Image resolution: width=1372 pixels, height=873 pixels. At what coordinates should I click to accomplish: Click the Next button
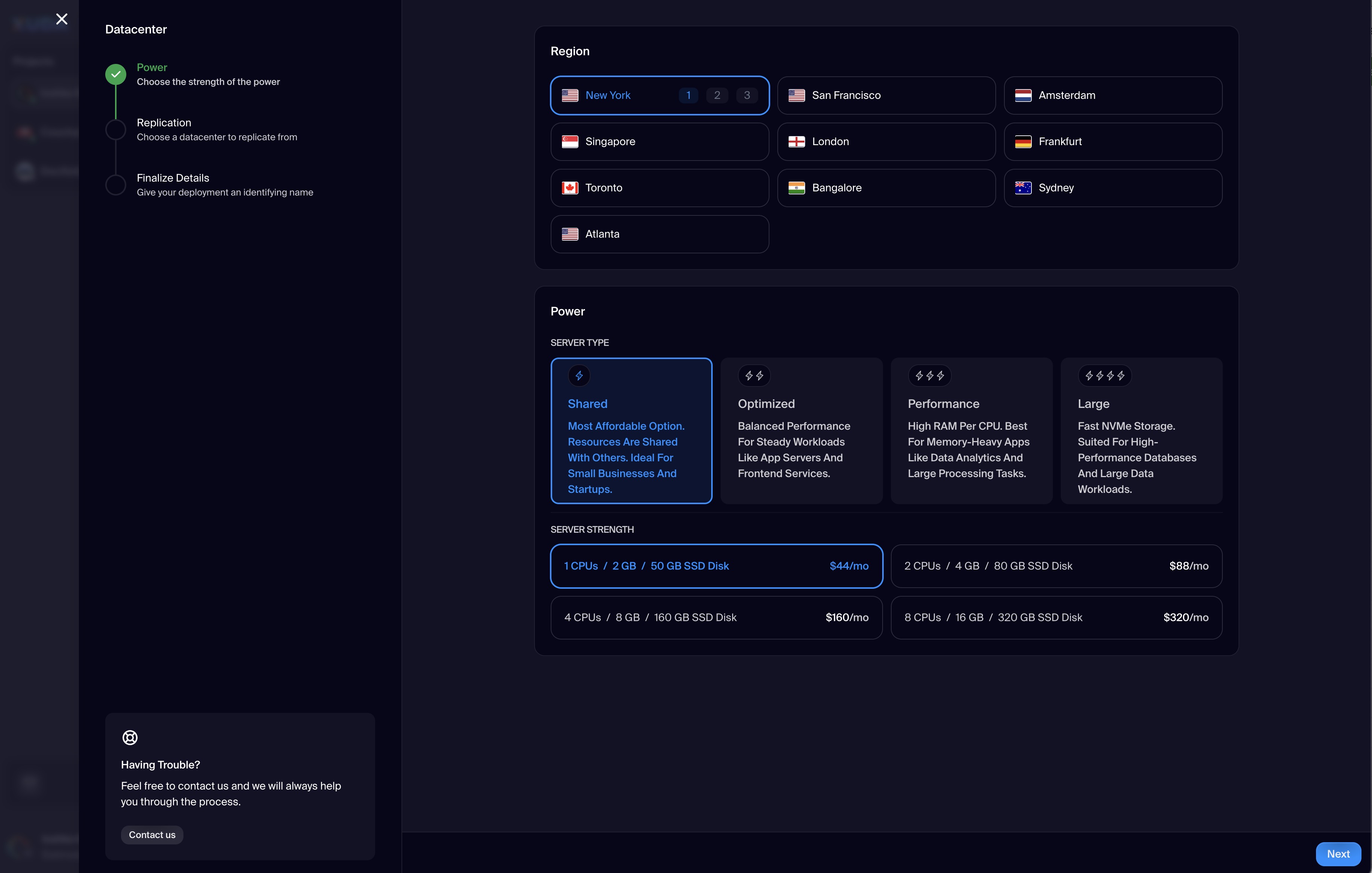tap(1337, 853)
